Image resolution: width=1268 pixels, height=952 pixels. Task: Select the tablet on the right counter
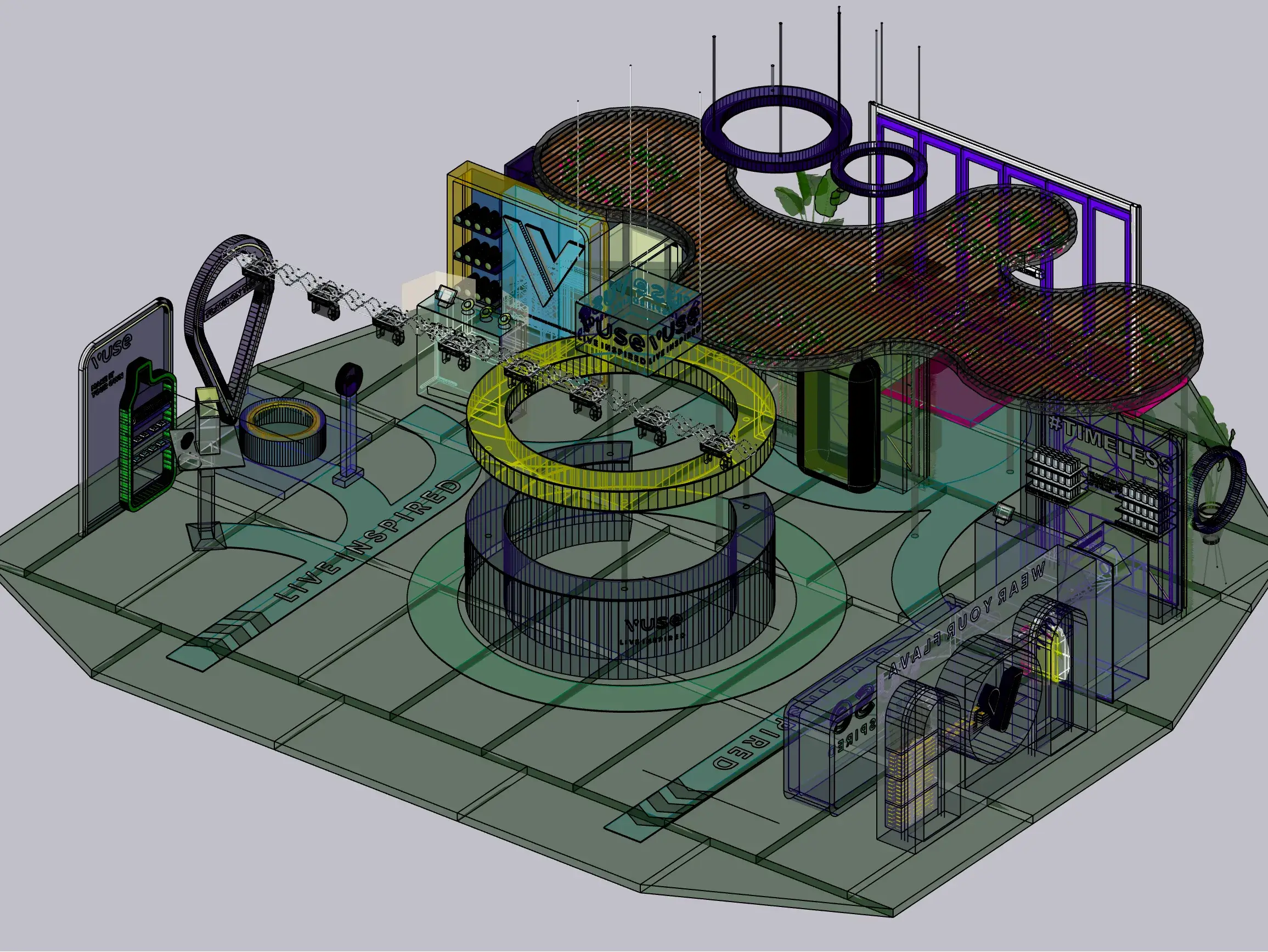click(x=1004, y=512)
